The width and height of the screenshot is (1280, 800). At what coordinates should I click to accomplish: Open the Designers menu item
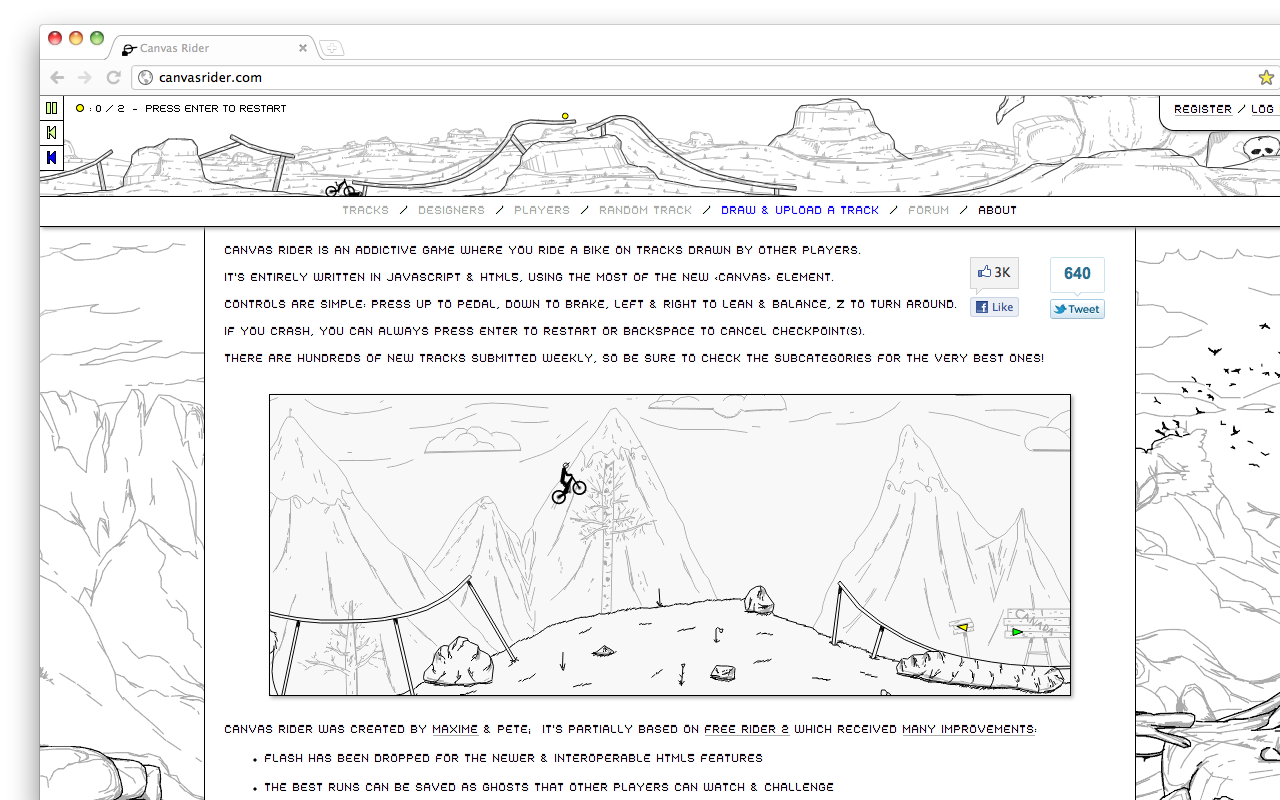pyautogui.click(x=451, y=210)
